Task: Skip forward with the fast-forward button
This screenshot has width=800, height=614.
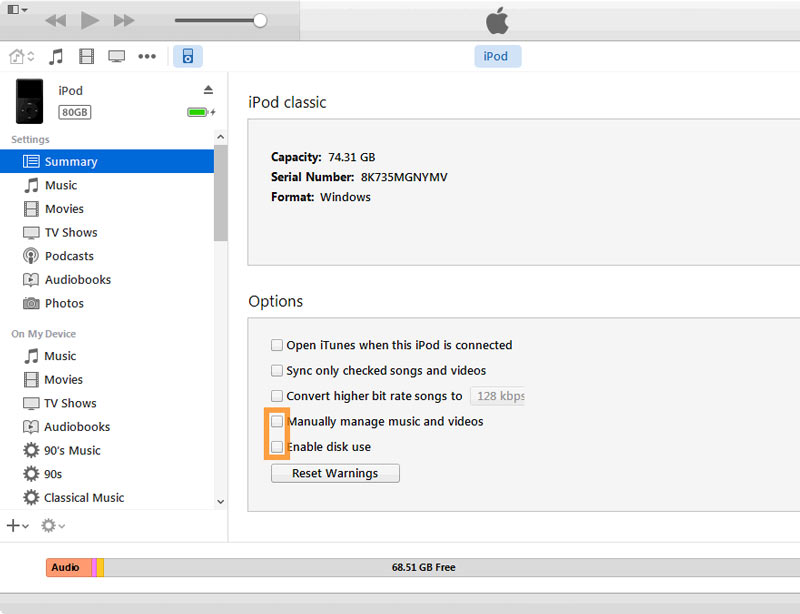Action: tap(124, 20)
